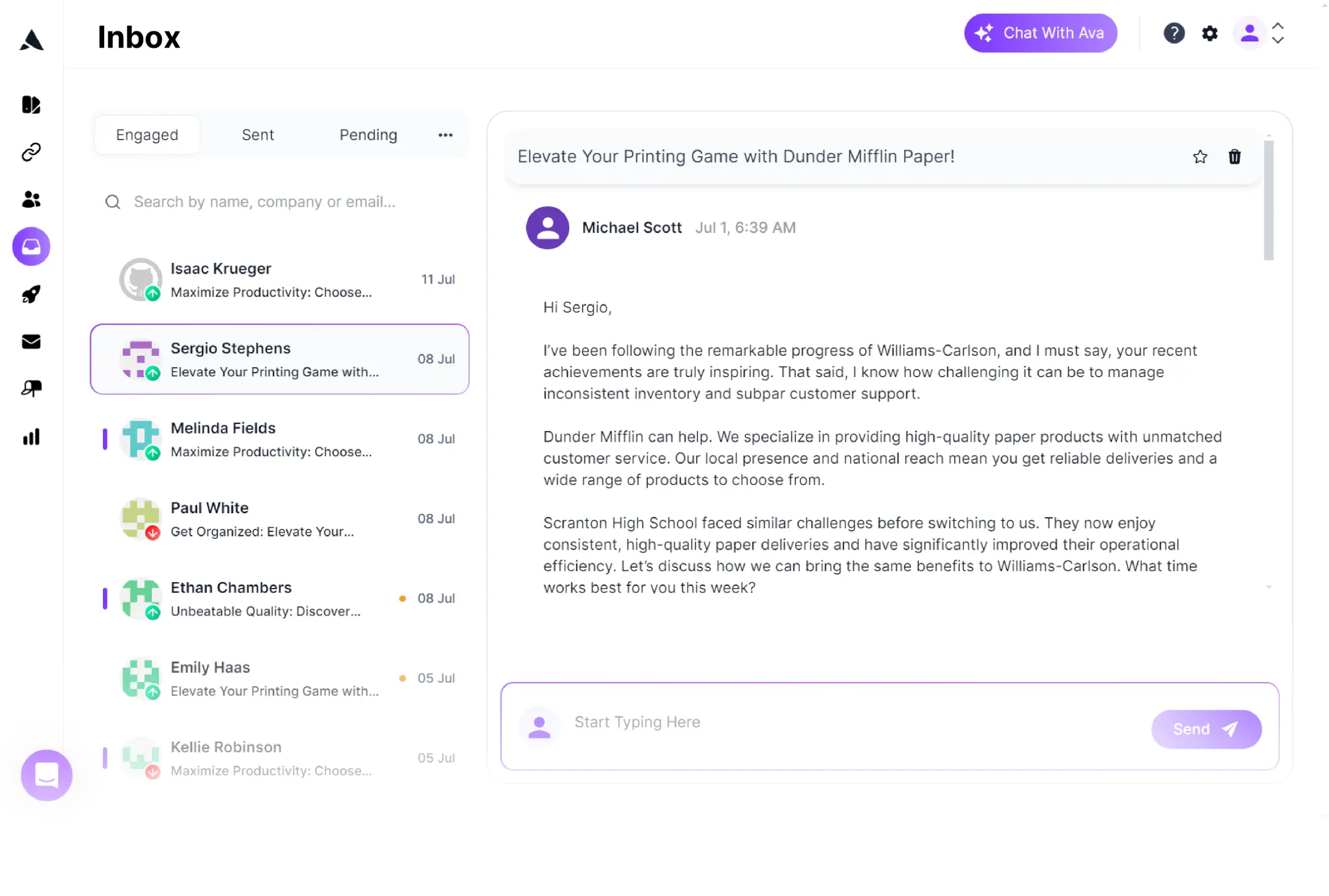Switch to the Engaged tab
The image size is (1329, 896).
[x=147, y=135]
